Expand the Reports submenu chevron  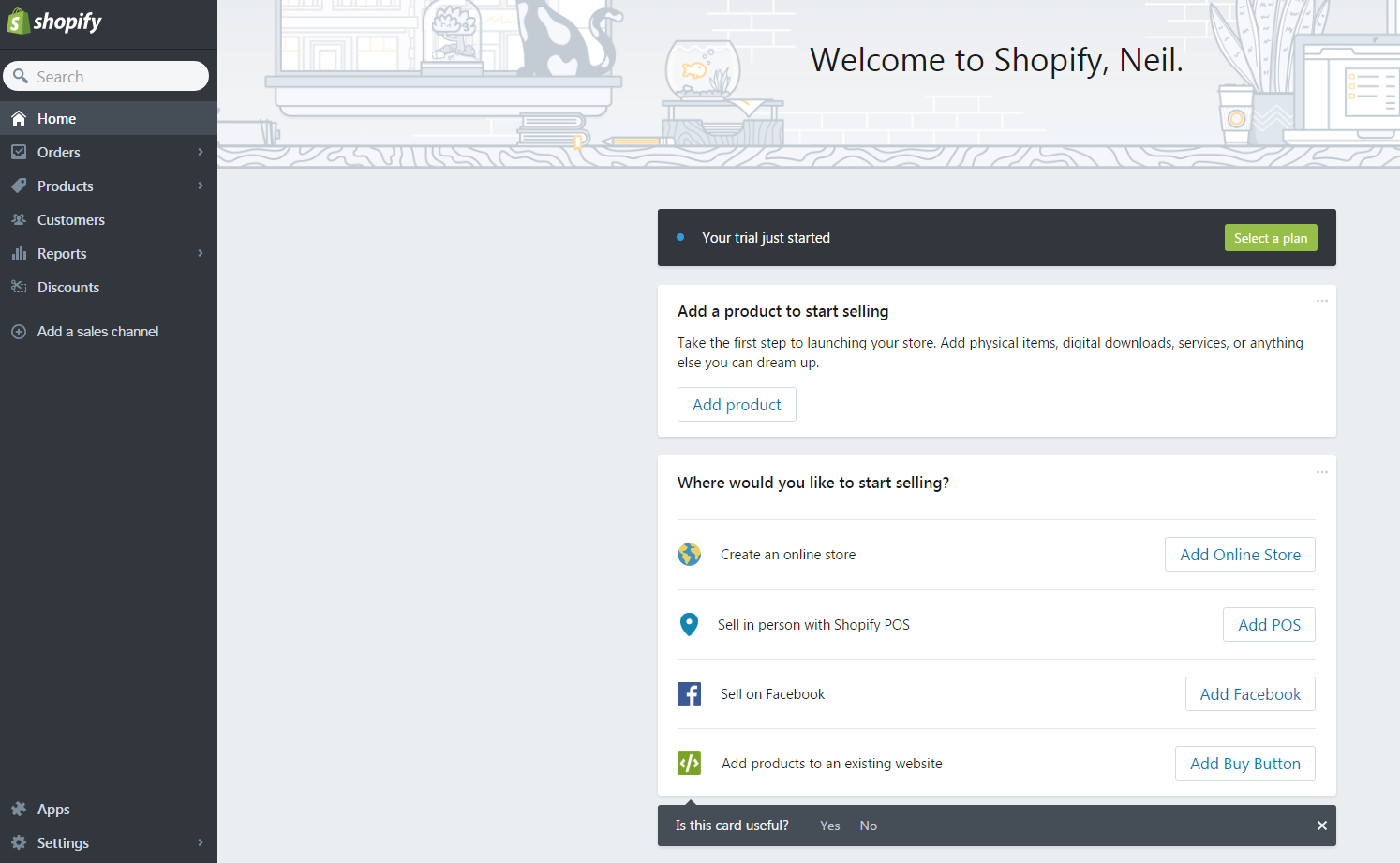point(201,253)
